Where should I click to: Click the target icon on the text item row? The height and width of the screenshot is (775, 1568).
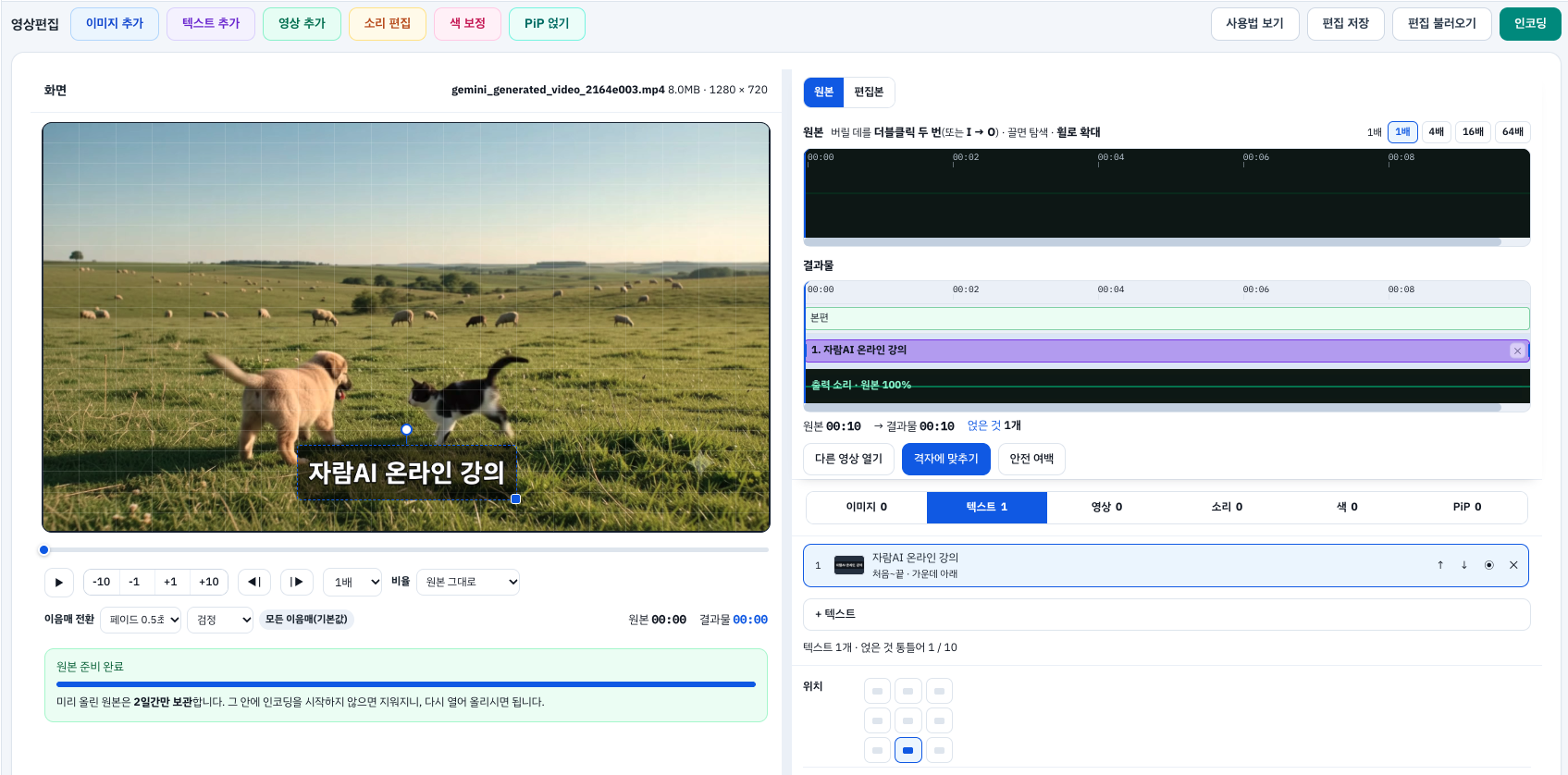1488,565
